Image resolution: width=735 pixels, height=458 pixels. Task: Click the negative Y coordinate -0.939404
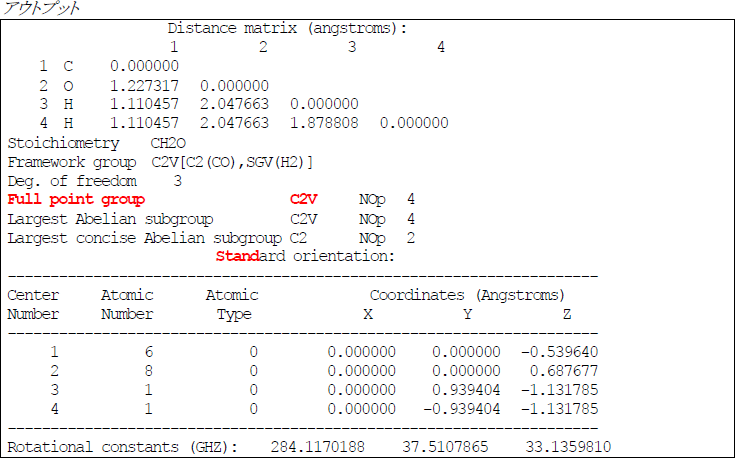click(x=462, y=409)
